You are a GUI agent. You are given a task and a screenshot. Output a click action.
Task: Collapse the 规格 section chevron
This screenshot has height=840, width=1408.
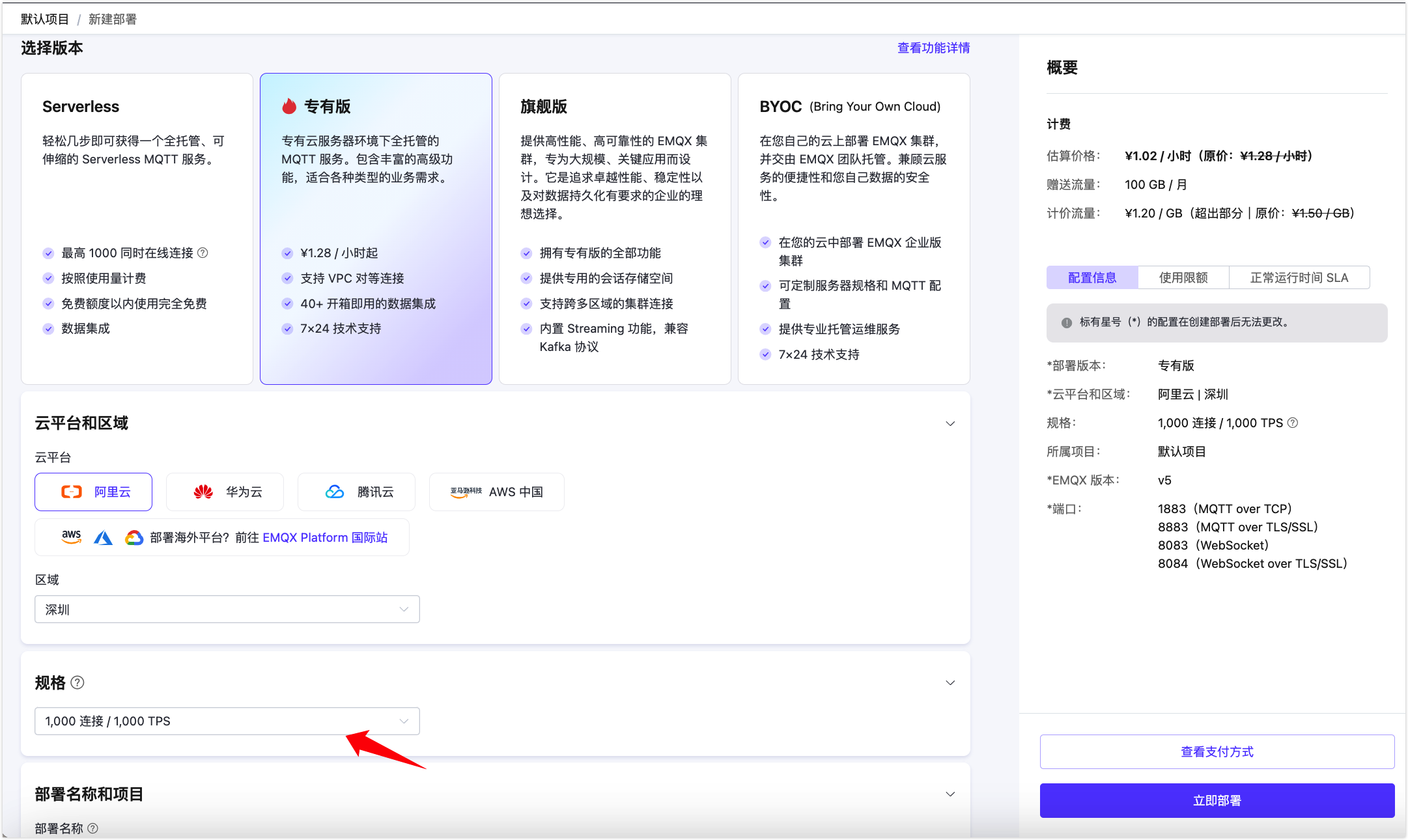pos(950,682)
